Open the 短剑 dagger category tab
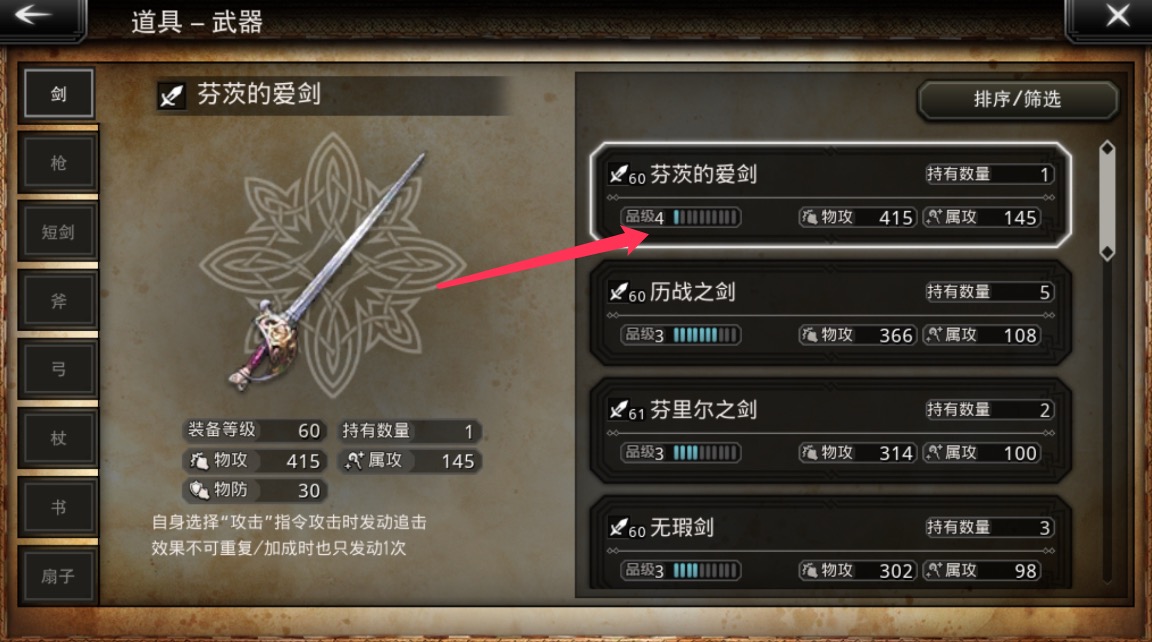Viewport: 1152px width, 642px height. click(x=59, y=231)
